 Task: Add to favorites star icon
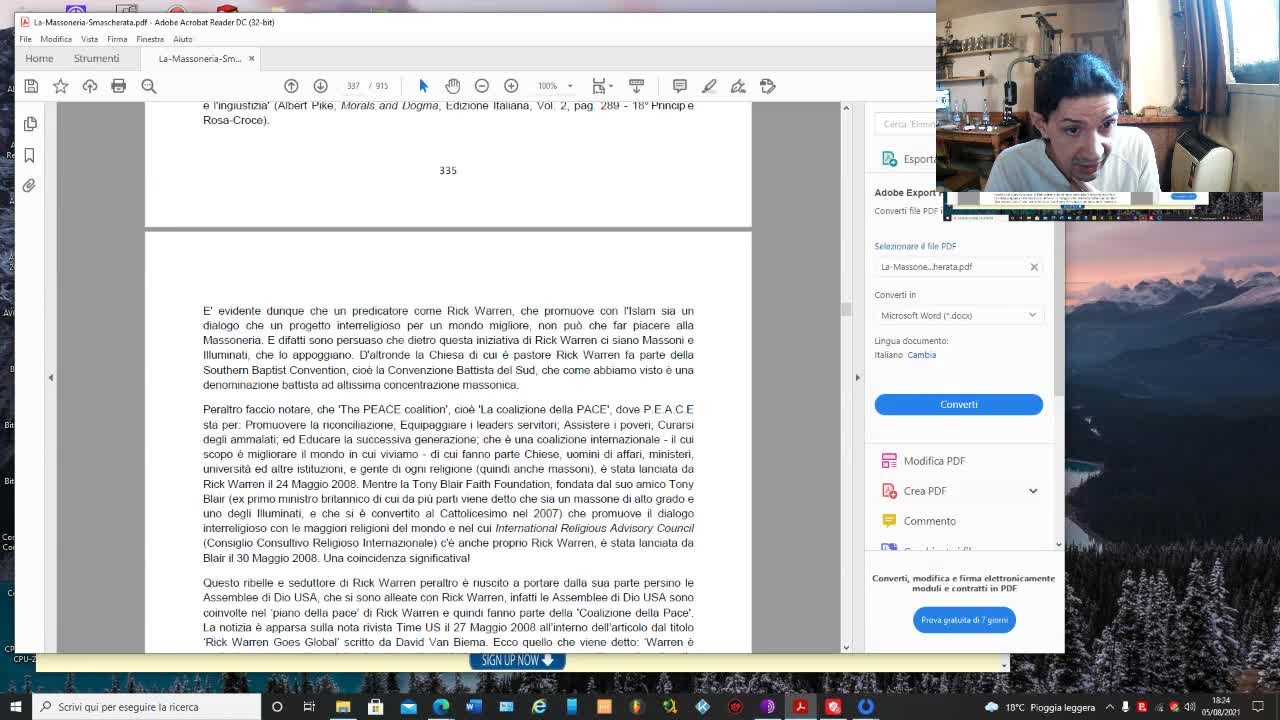click(x=60, y=86)
